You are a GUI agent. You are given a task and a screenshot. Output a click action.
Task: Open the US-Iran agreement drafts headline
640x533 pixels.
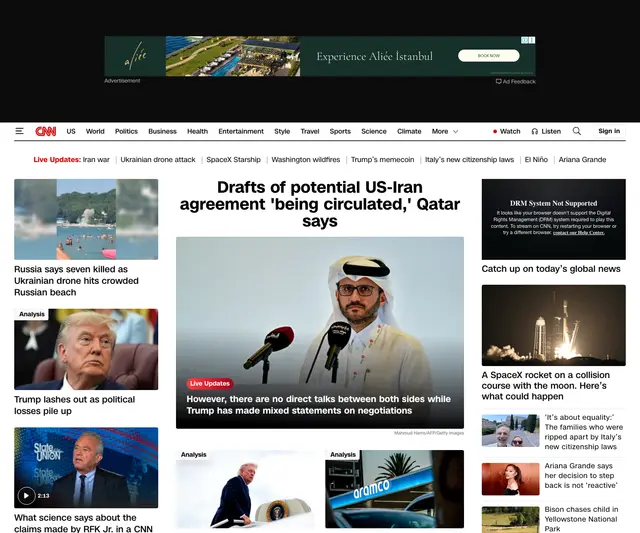click(x=320, y=204)
